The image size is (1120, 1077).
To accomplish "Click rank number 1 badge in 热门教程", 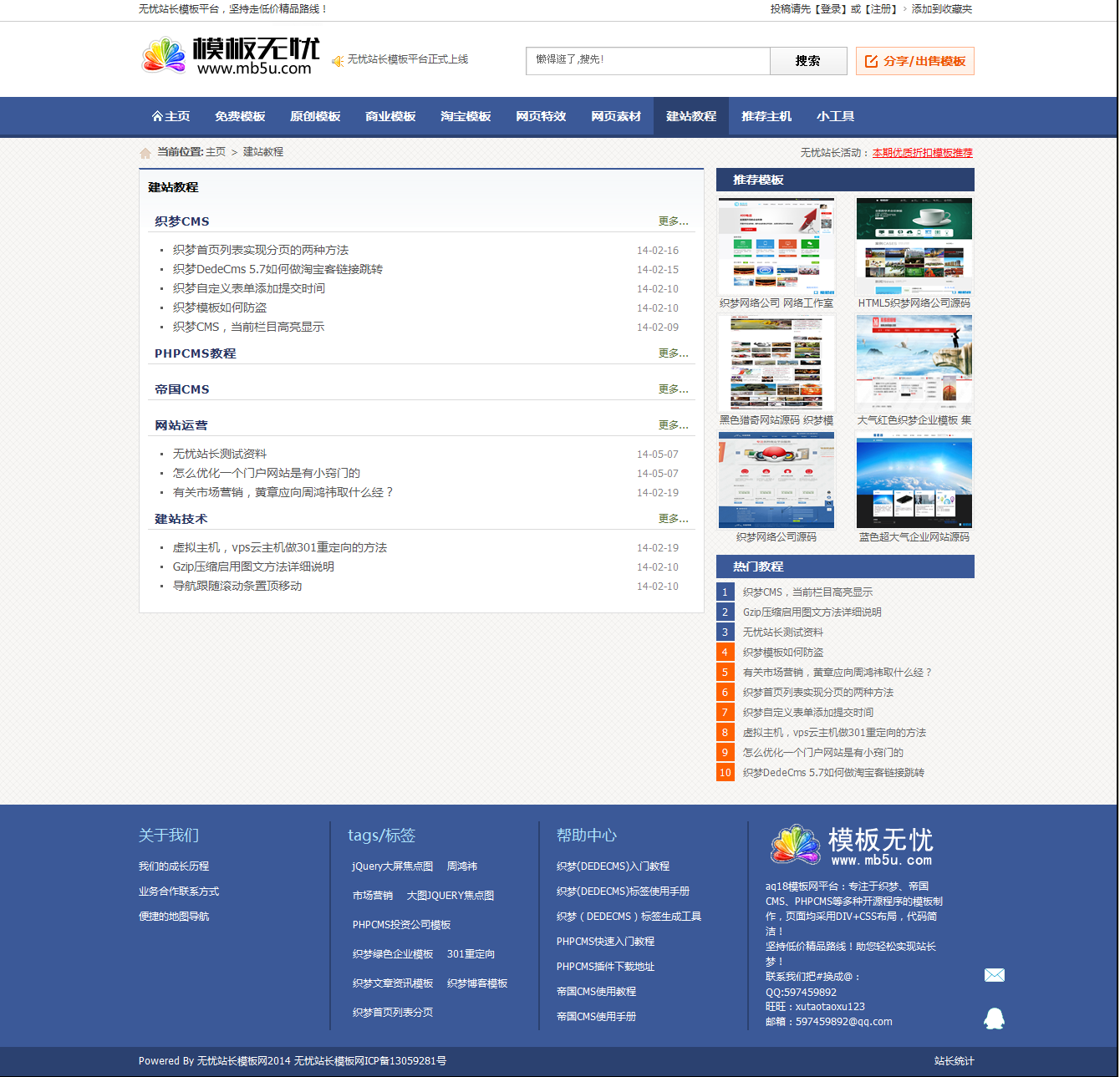I will 725,592.
